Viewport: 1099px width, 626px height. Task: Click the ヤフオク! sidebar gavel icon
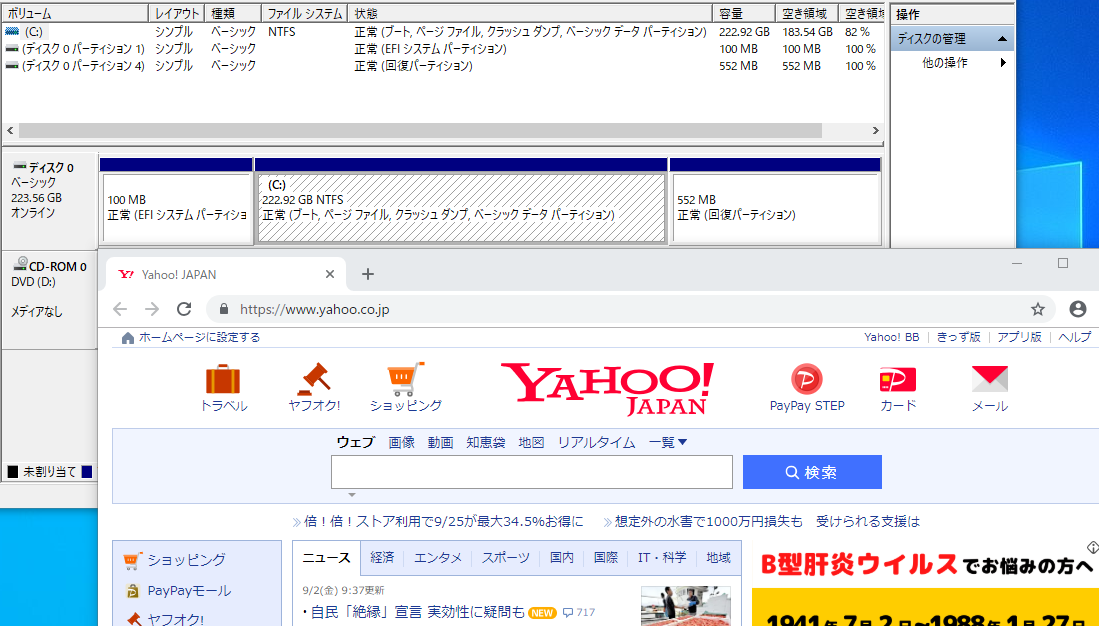pyautogui.click(x=133, y=619)
